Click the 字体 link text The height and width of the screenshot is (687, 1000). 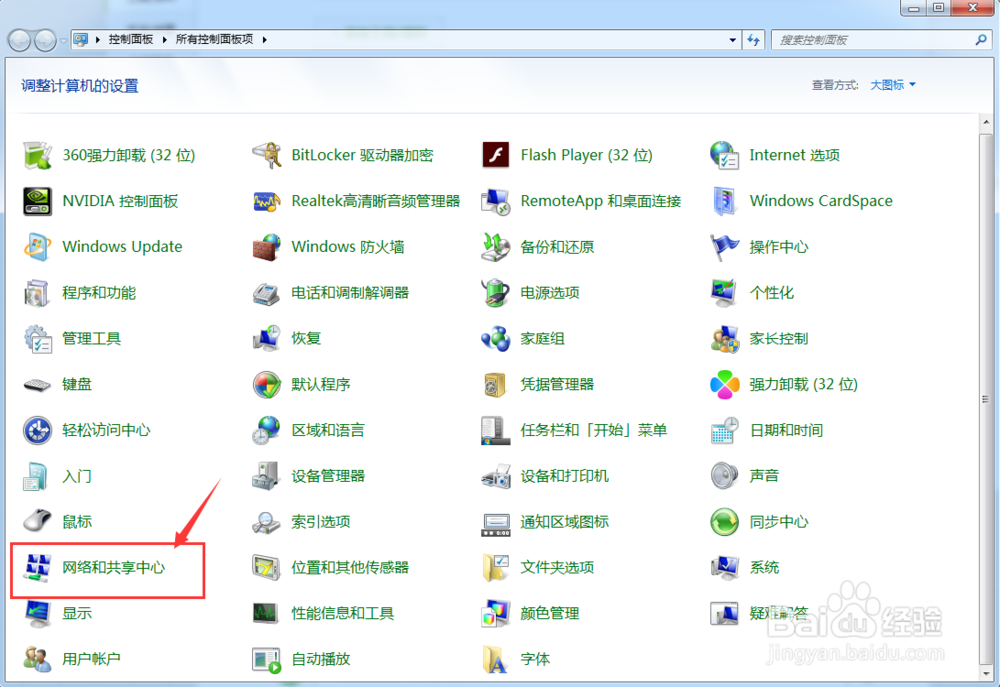535,659
